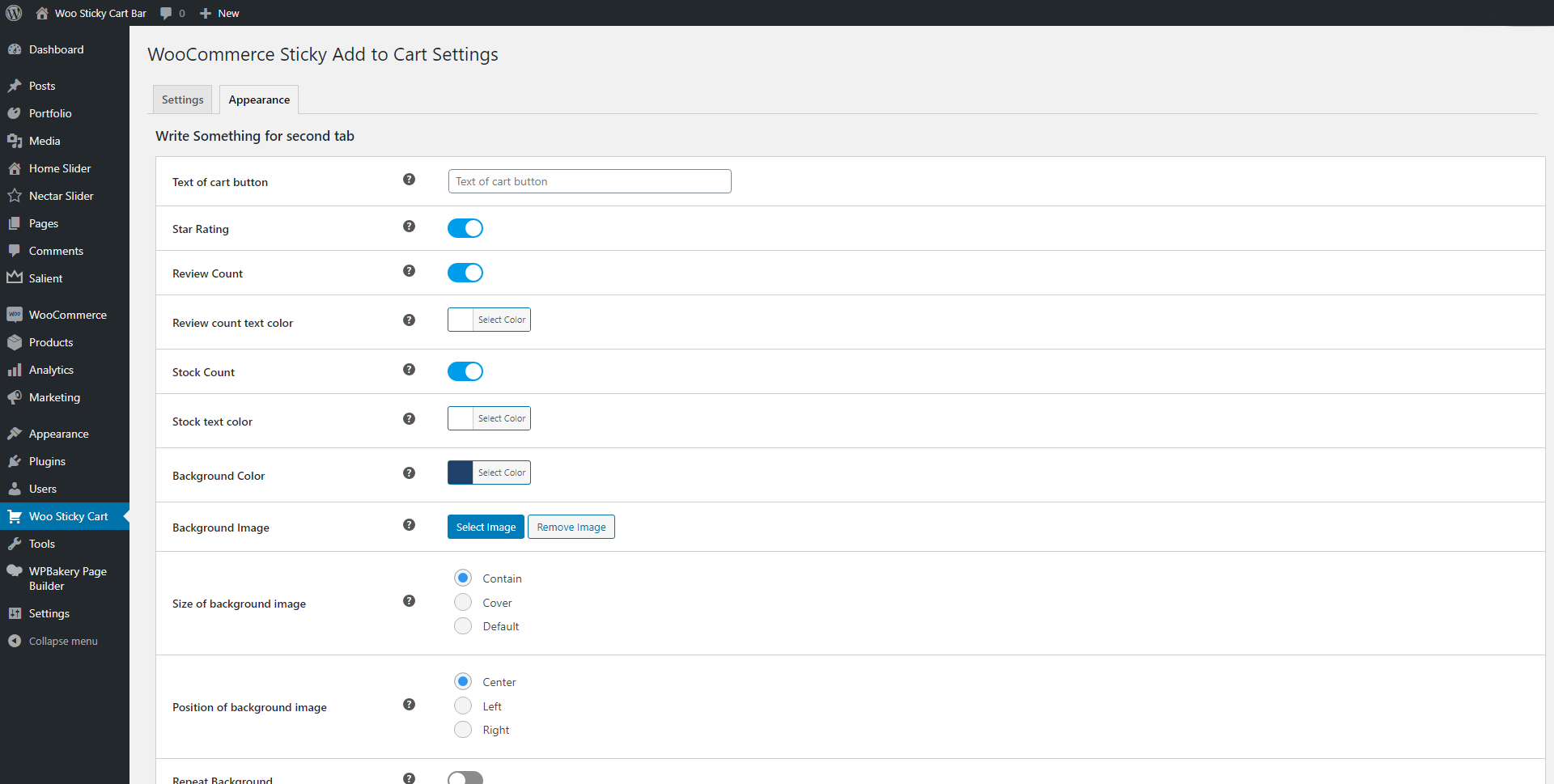Go to Analytics in the sidebar
The width and height of the screenshot is (1554, 784).
(x=51, y=370)
